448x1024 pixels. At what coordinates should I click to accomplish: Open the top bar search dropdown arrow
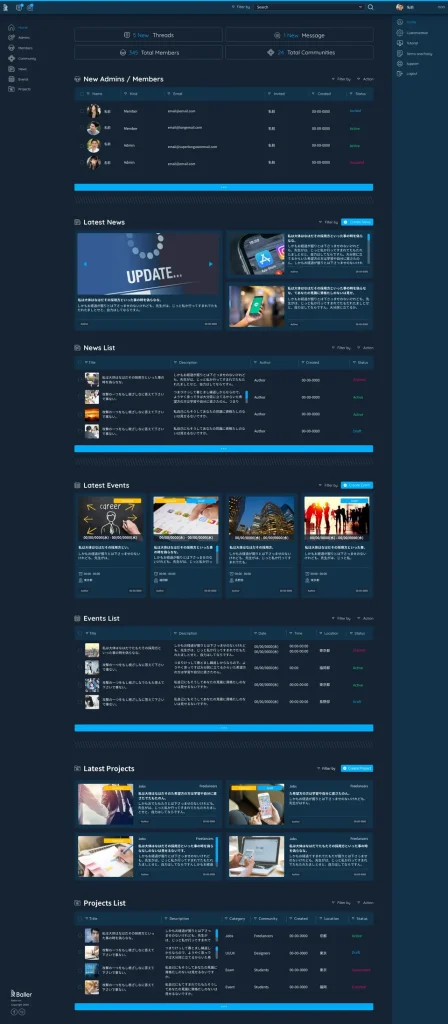[361, 7]
